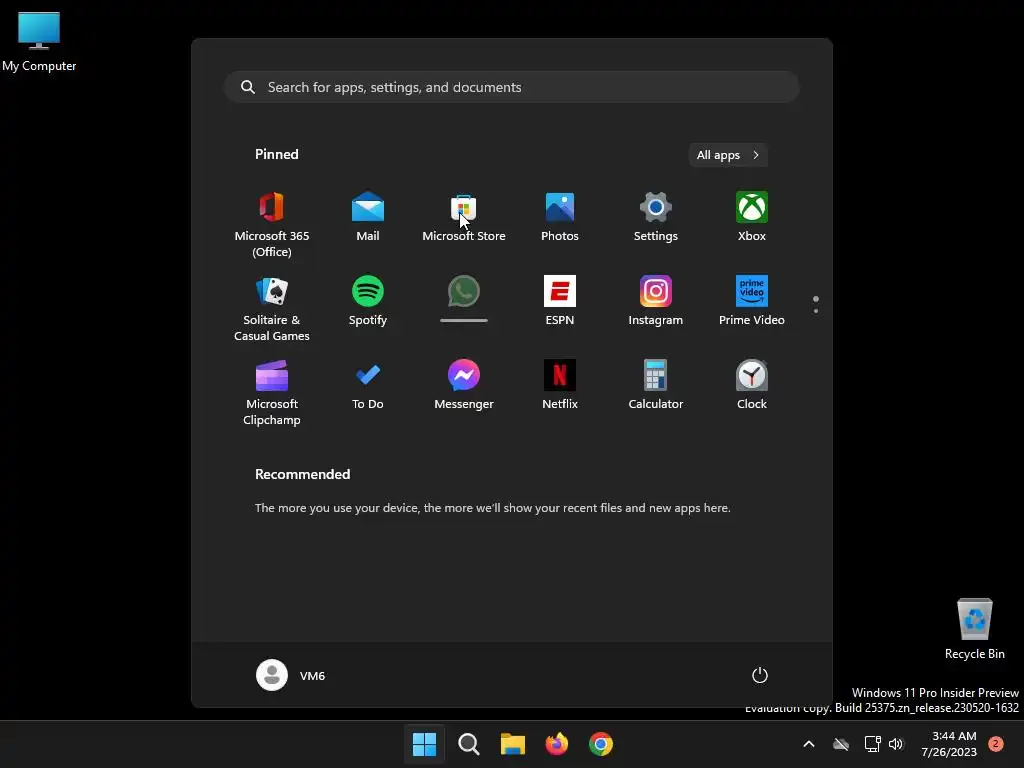The height and width of the screenshot is (768, 1024).
Task: Launch Firefox from the taskbar
Action: click(x=557, y=744)
